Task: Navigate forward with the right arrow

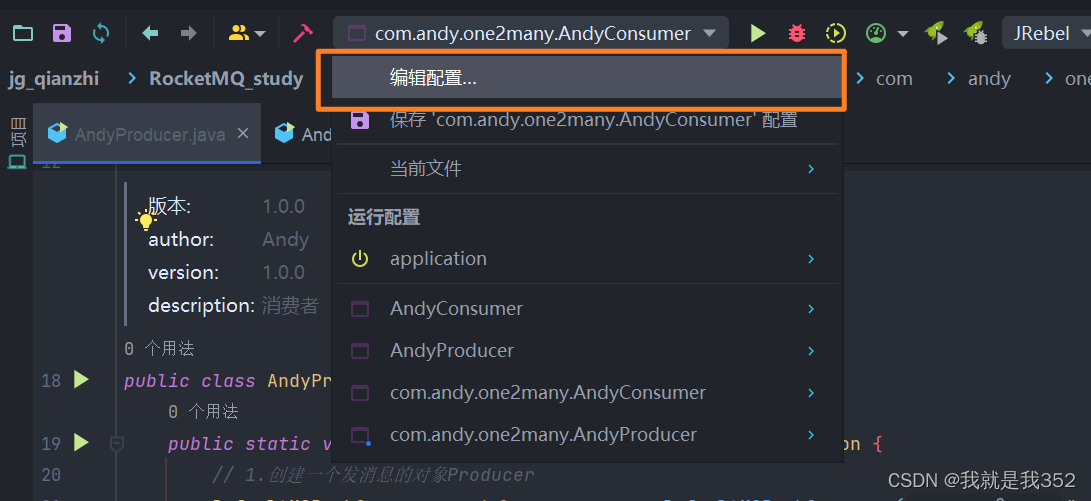Action: pos(189,33)
